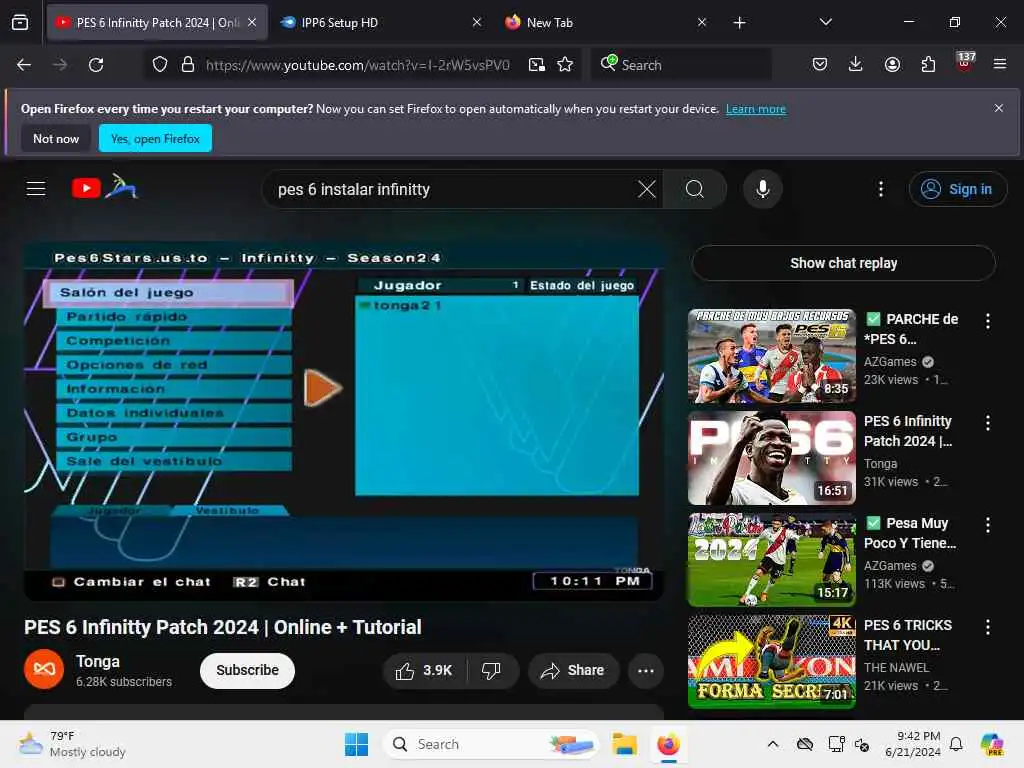Show chat replay
The height and width of the screenshot is (768, 1024).
click(x=844, y=263)
